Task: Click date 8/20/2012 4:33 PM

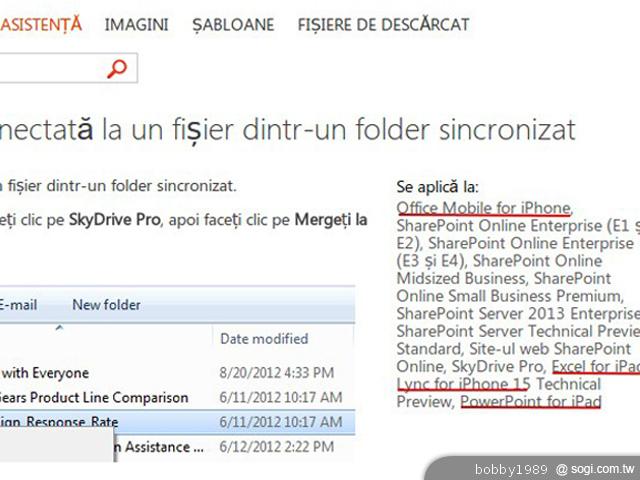Action: click(276, 373)
